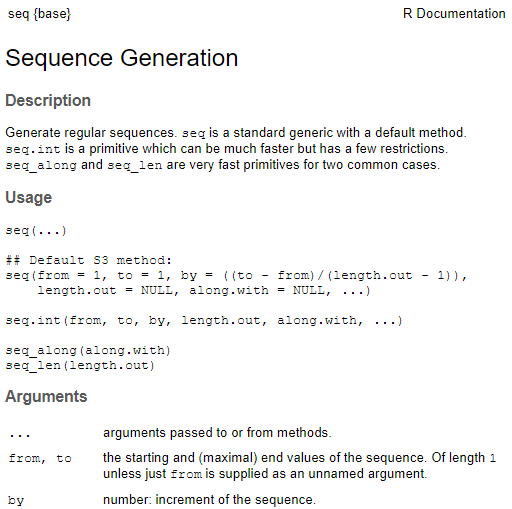Click the 'by' argument name
512x509 pixels.
click(16, 500)
